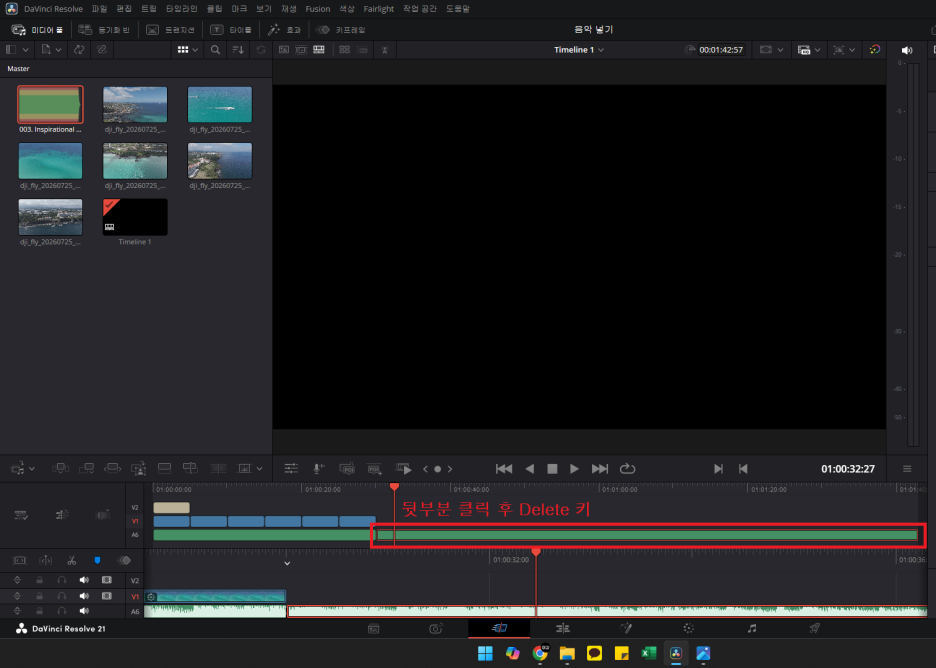Open the 효과 effects panel button

coord(285,30)
